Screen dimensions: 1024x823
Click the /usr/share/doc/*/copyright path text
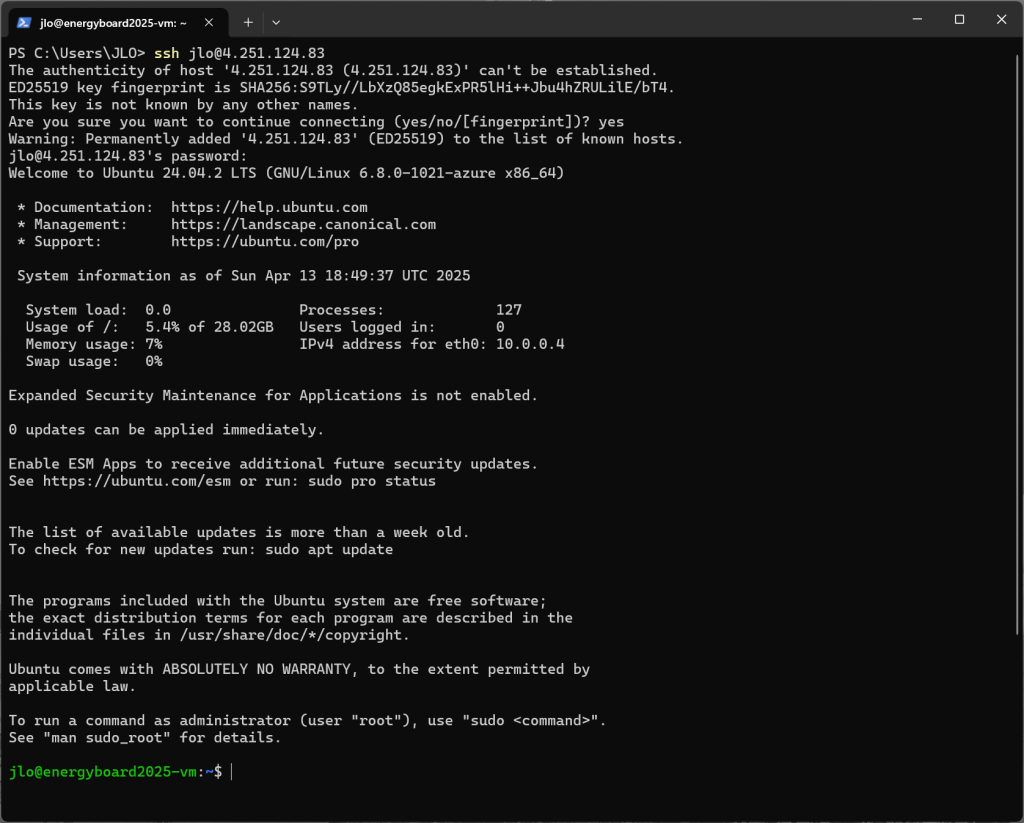pyautogui.click(x=291, y=635)
